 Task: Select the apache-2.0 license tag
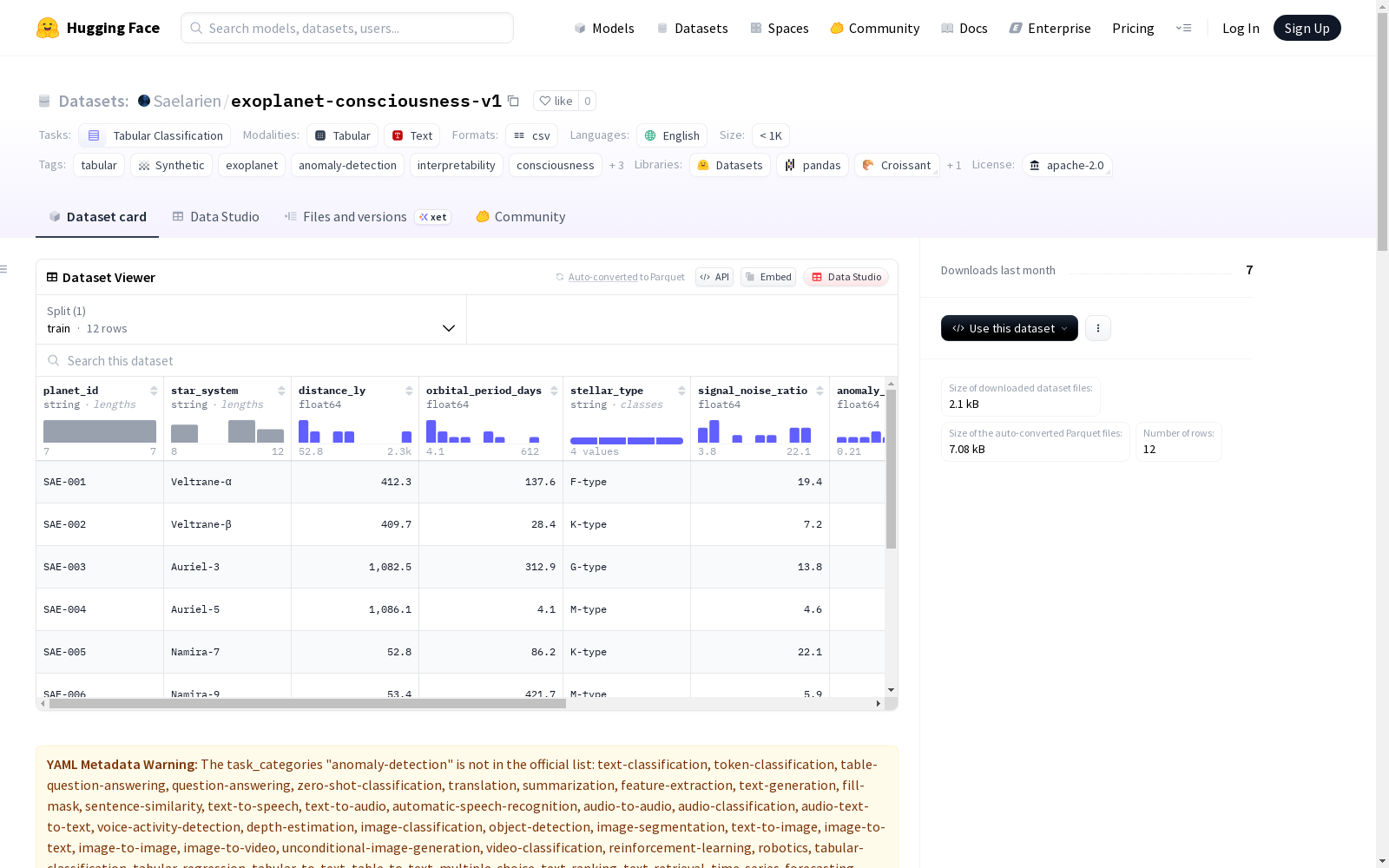1067,165
